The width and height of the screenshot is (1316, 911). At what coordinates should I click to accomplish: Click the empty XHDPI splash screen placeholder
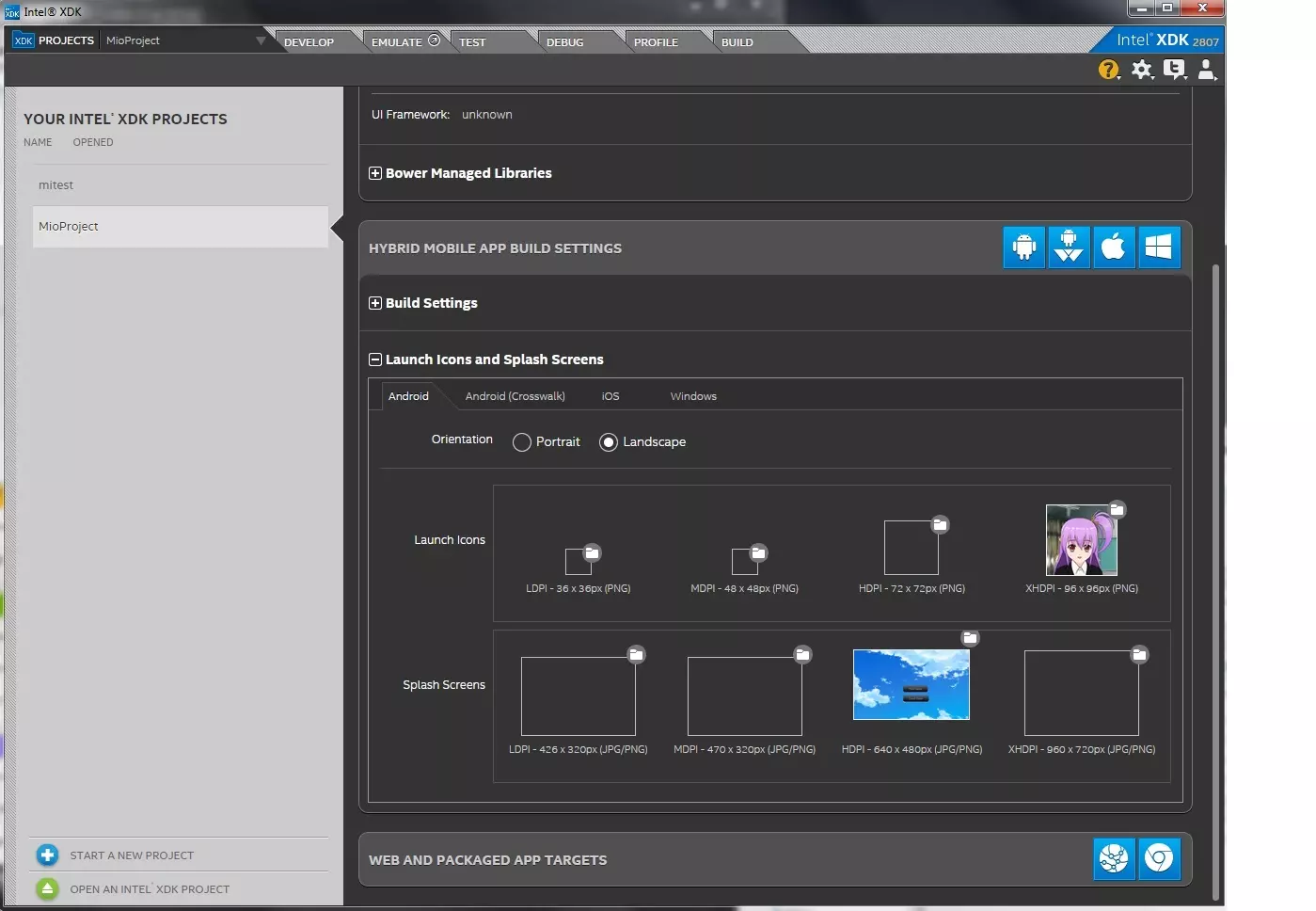click(x=1082, y=693)
